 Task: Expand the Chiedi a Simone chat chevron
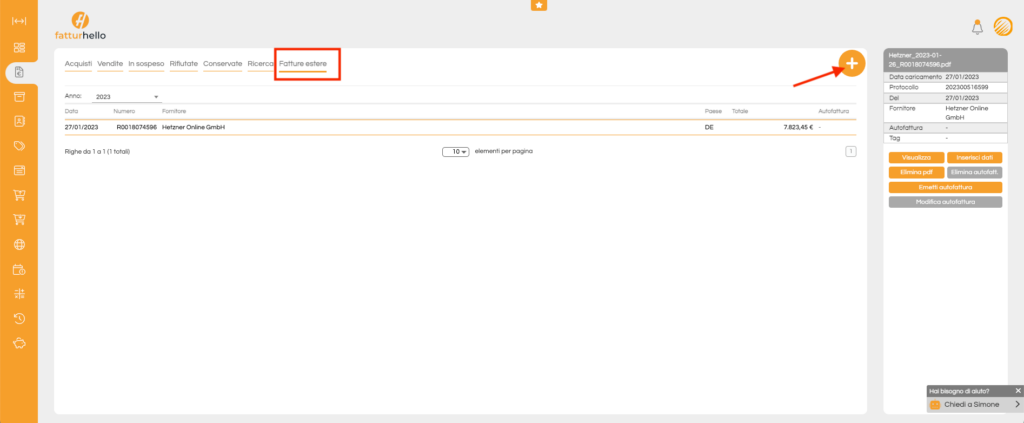pyautogui.click(x=1017, y=405)
